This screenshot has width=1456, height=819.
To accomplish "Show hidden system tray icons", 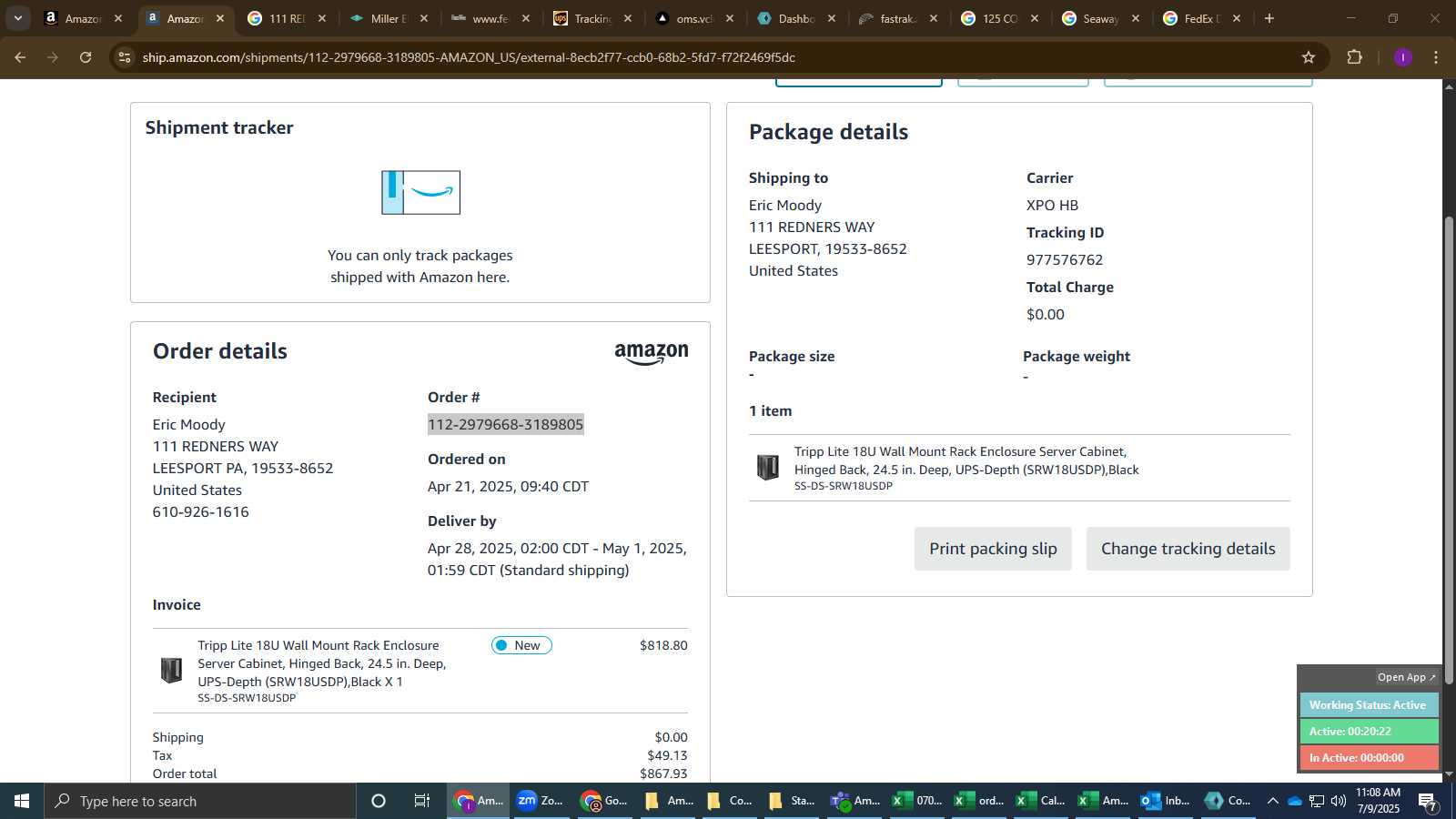I will pyautogui.click(x=1273, y=801).
